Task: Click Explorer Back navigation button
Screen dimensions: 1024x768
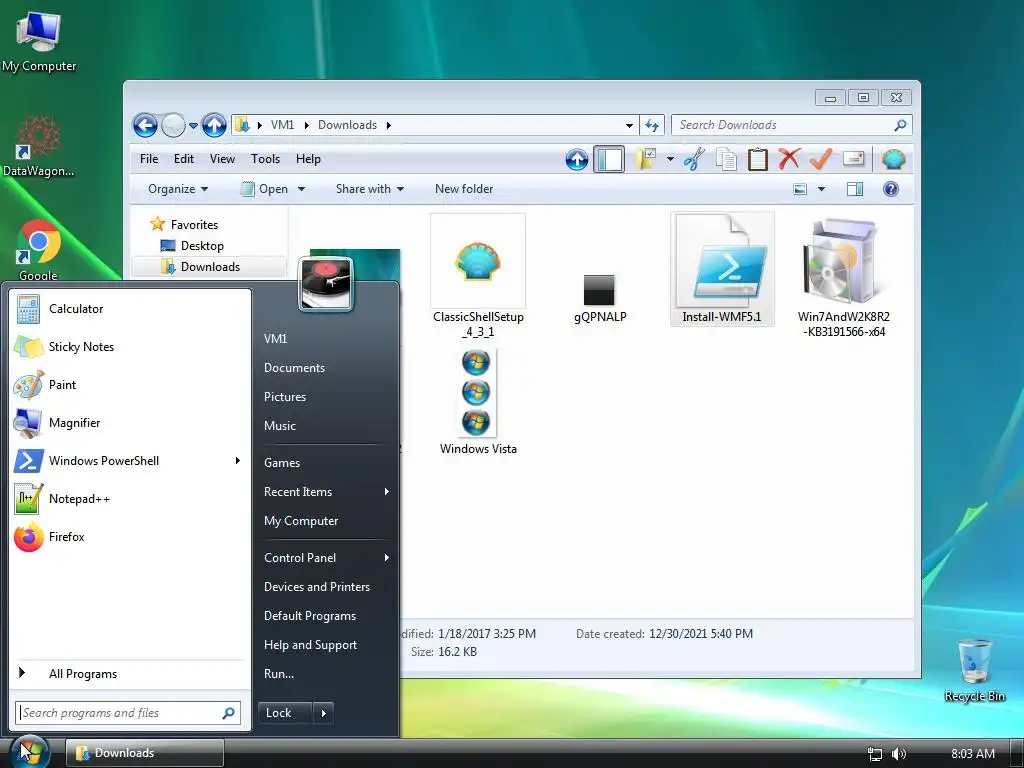Action: coord(145,125)
